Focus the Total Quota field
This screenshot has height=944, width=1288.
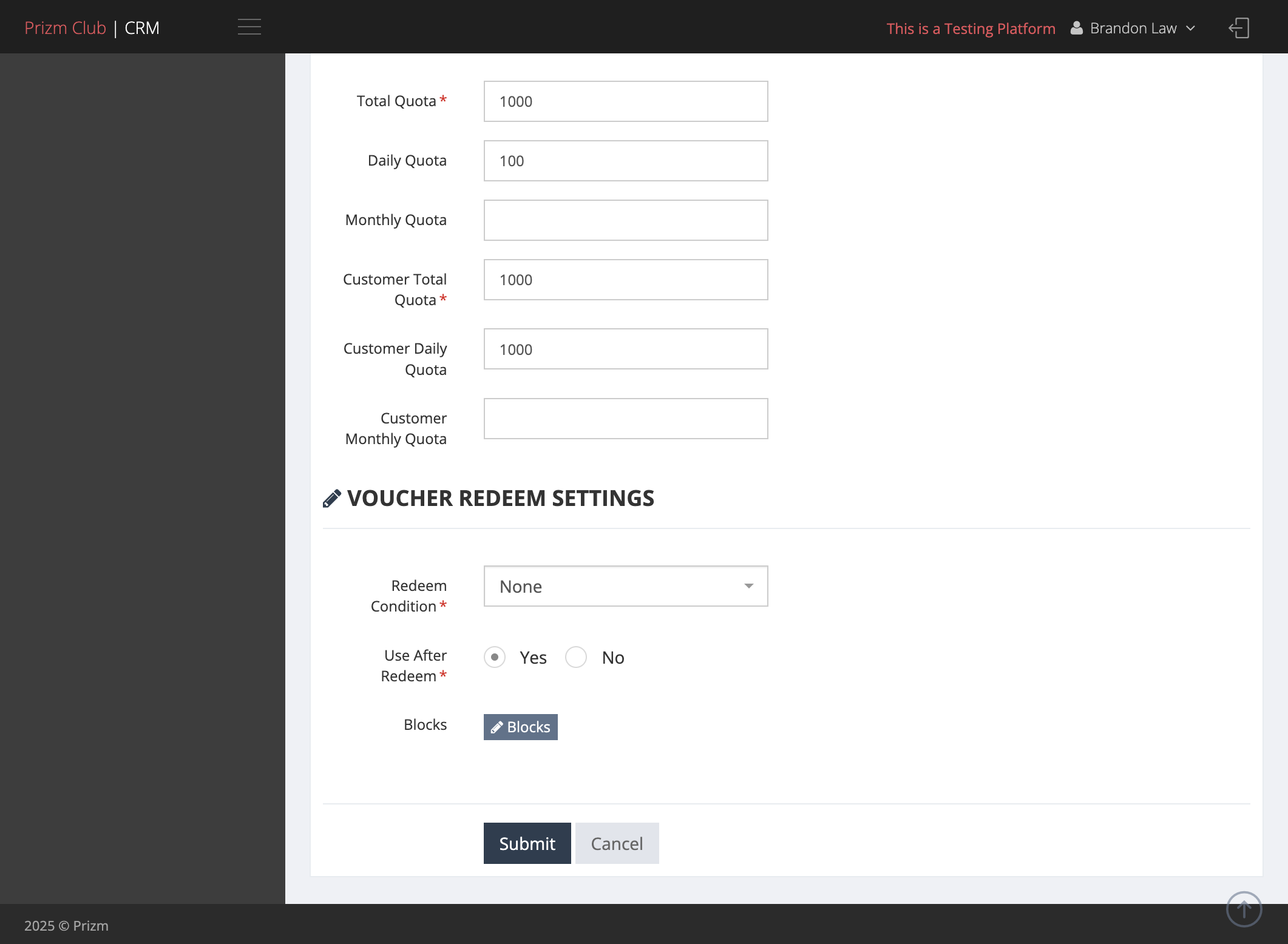(626, 101)
